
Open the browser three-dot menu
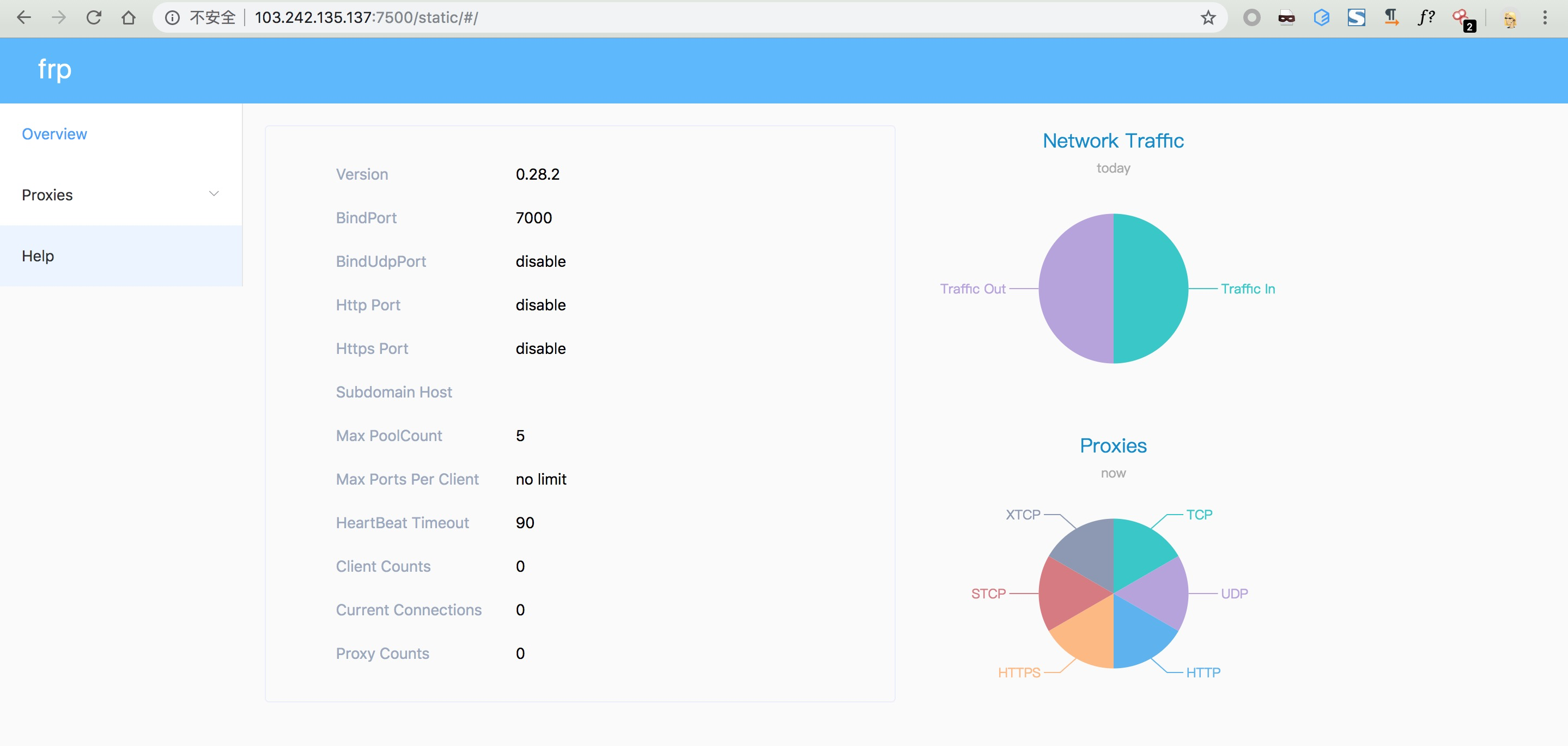pyautogui.click(x=1544, y=17)
